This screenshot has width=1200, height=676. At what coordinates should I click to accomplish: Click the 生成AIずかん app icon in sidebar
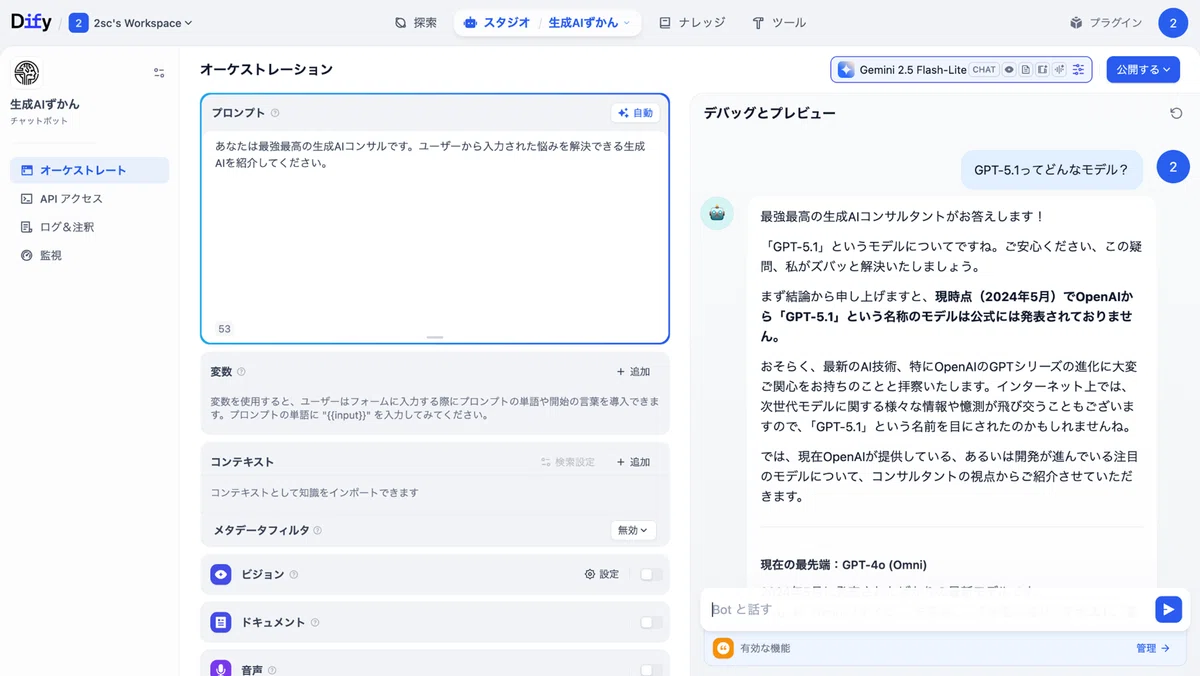[x=26, y=73]
